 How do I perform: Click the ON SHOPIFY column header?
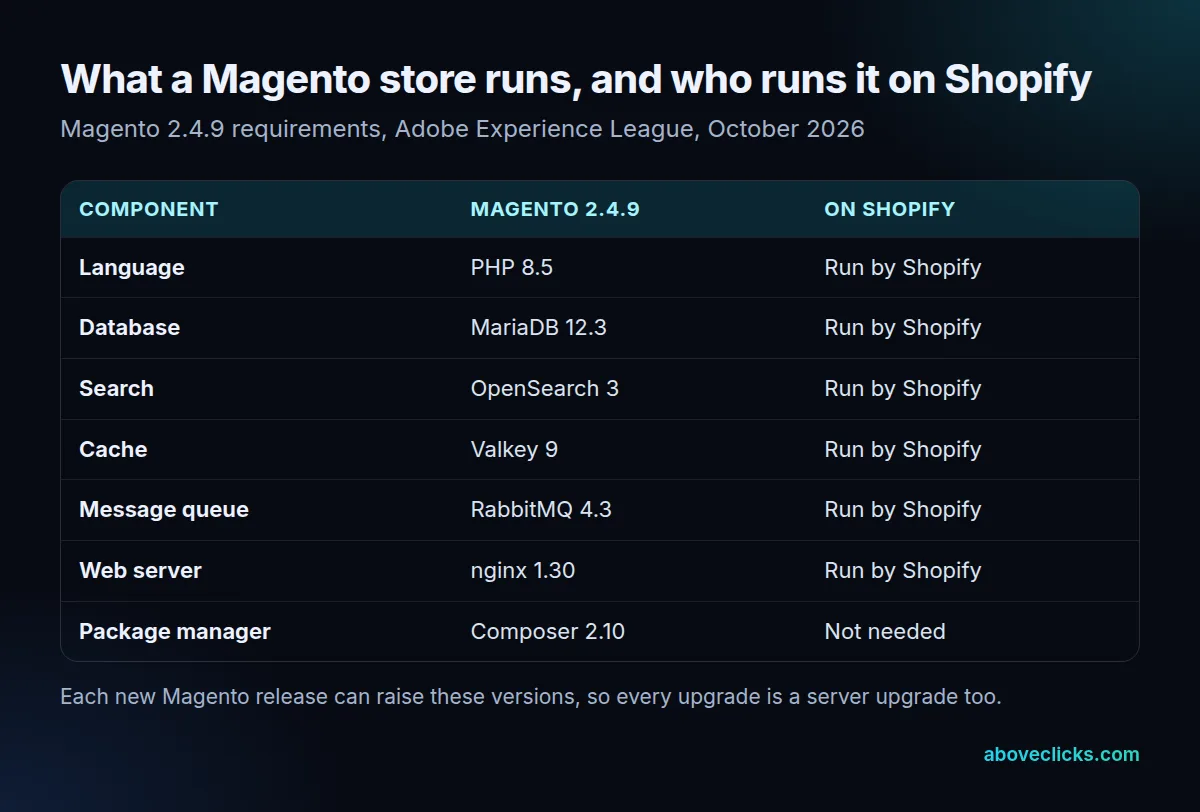click(889, 209)
